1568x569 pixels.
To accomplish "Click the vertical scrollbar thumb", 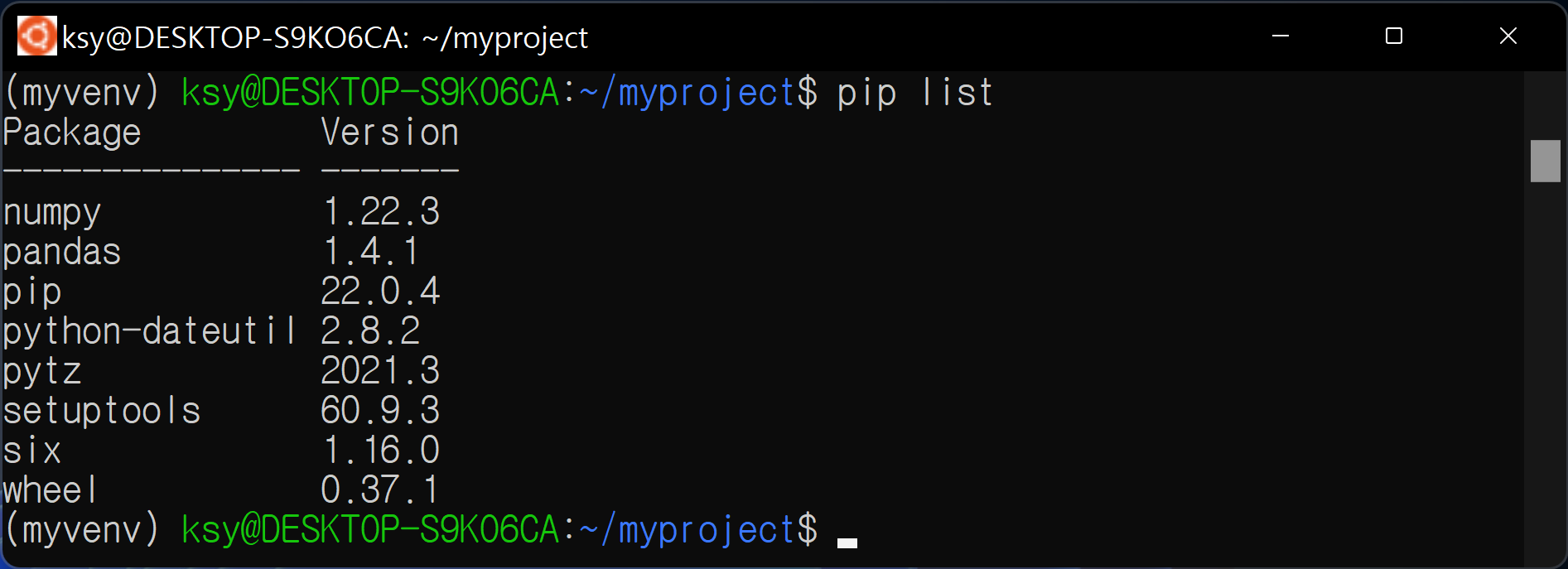I will [x=1546, y=161].
